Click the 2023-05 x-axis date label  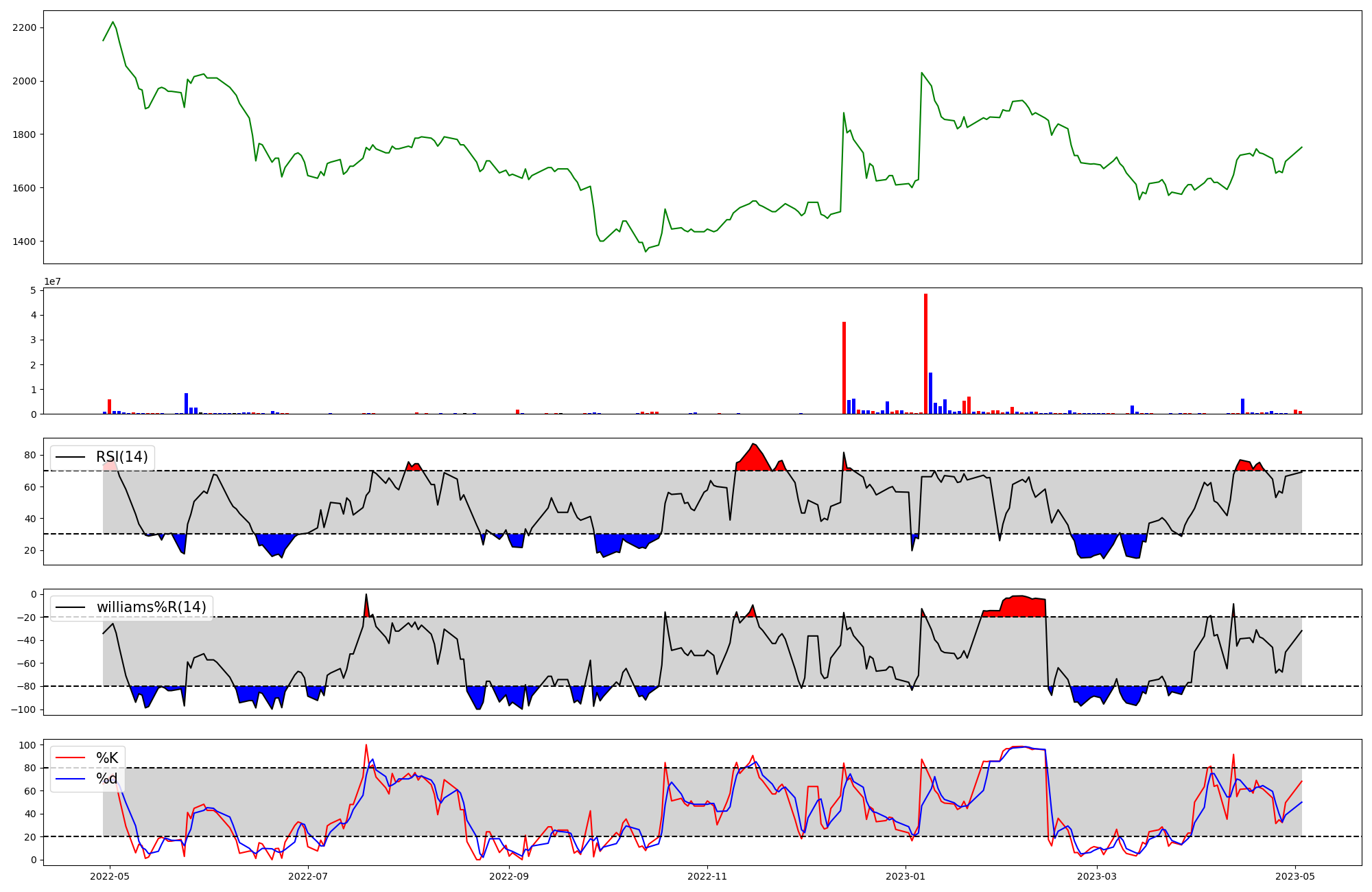pos(1295,876)
